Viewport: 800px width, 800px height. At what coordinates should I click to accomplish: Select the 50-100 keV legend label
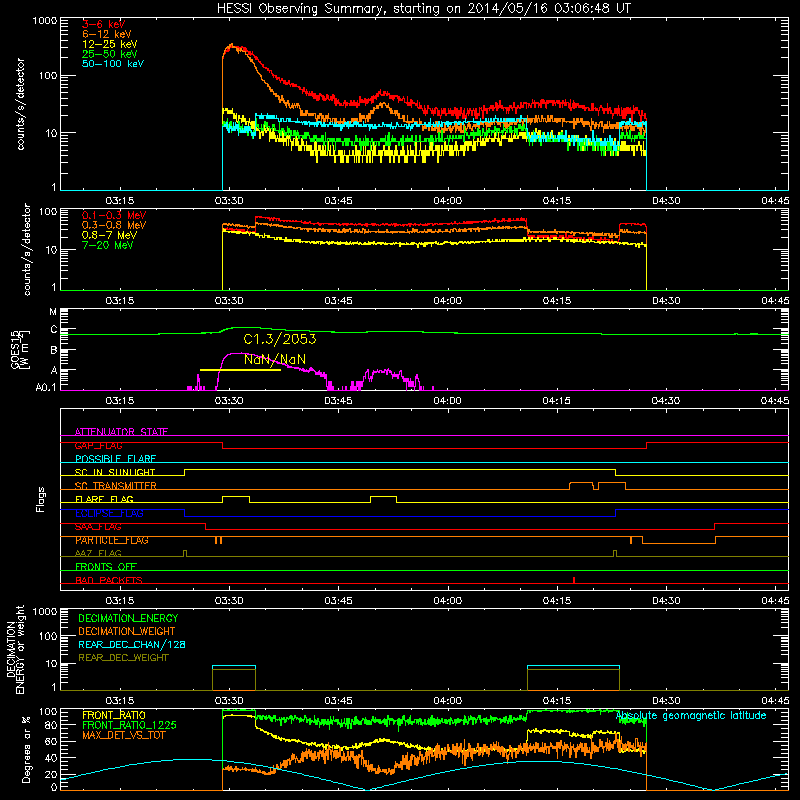[x=113, y=64]
